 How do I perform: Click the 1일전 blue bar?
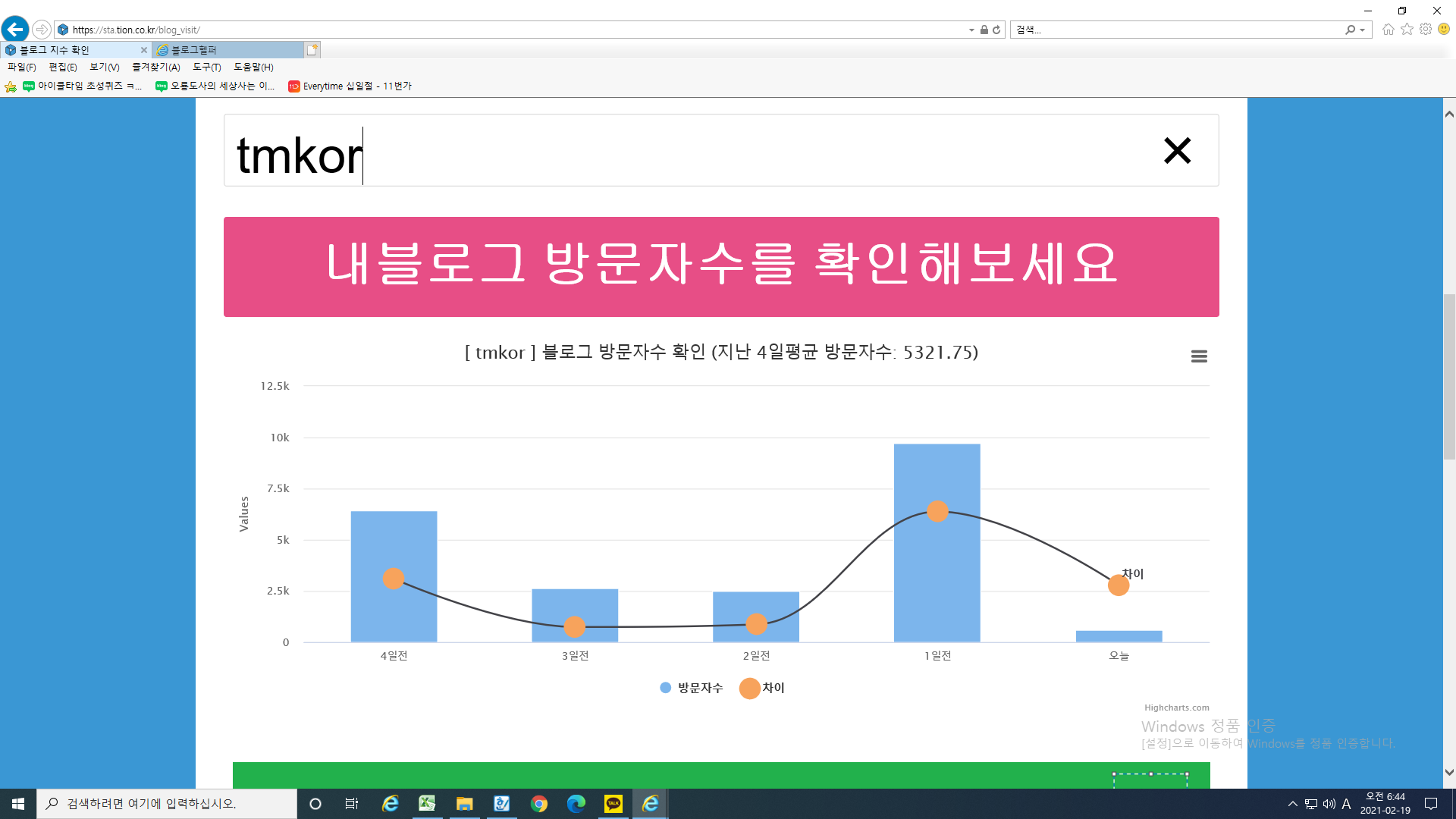[937, 576]
